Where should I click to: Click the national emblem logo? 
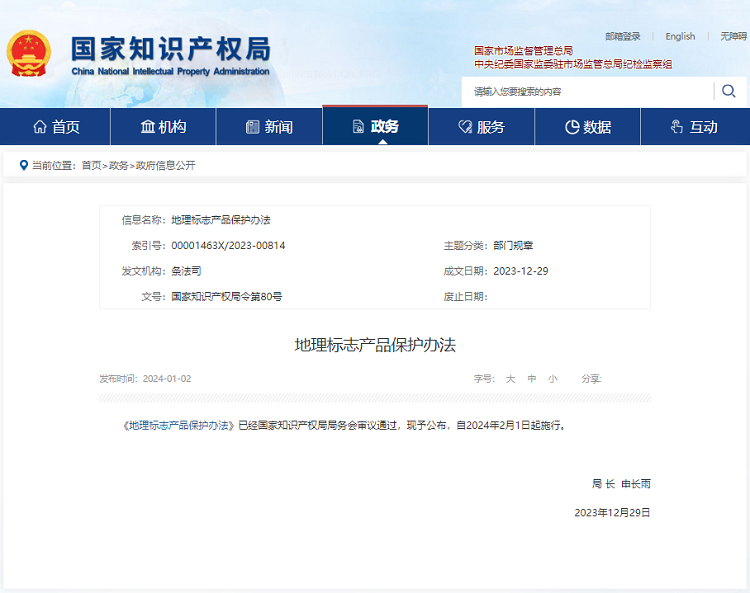(x=28, y=55)
